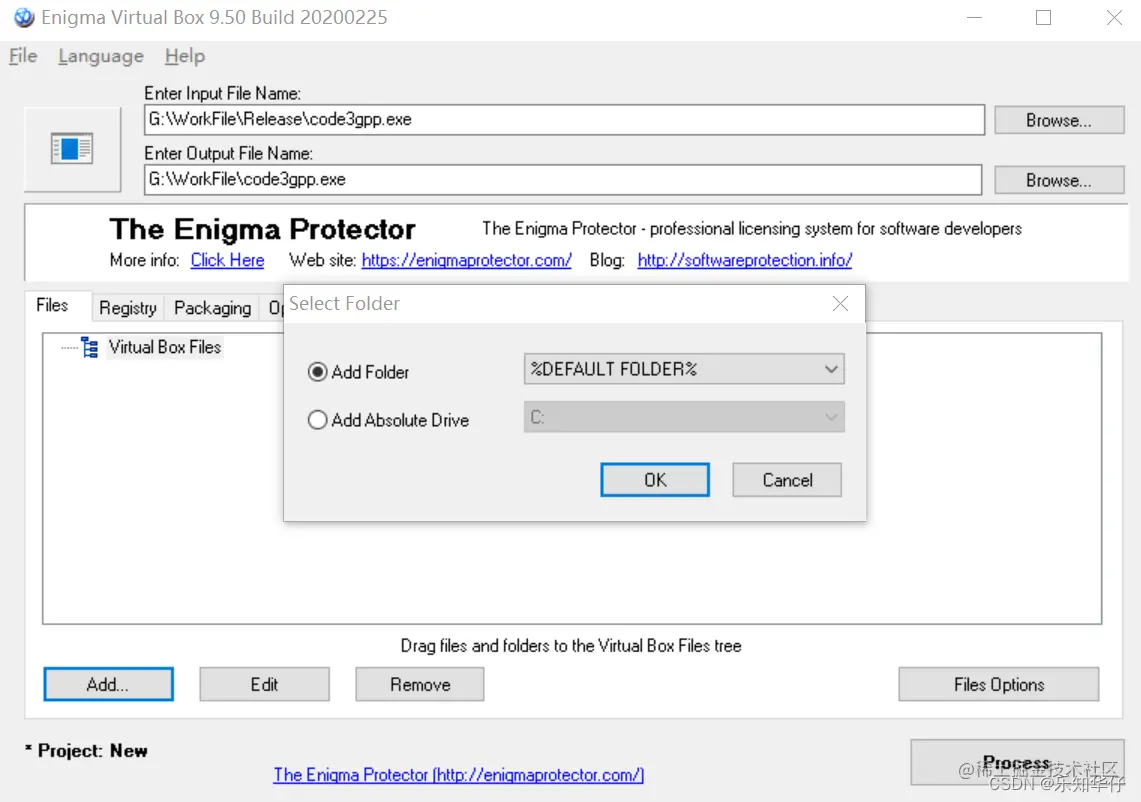1141x802 pixels.
Task: Switch to the Packaging tab
Action: pyautogui.click(x=212, y=308)
